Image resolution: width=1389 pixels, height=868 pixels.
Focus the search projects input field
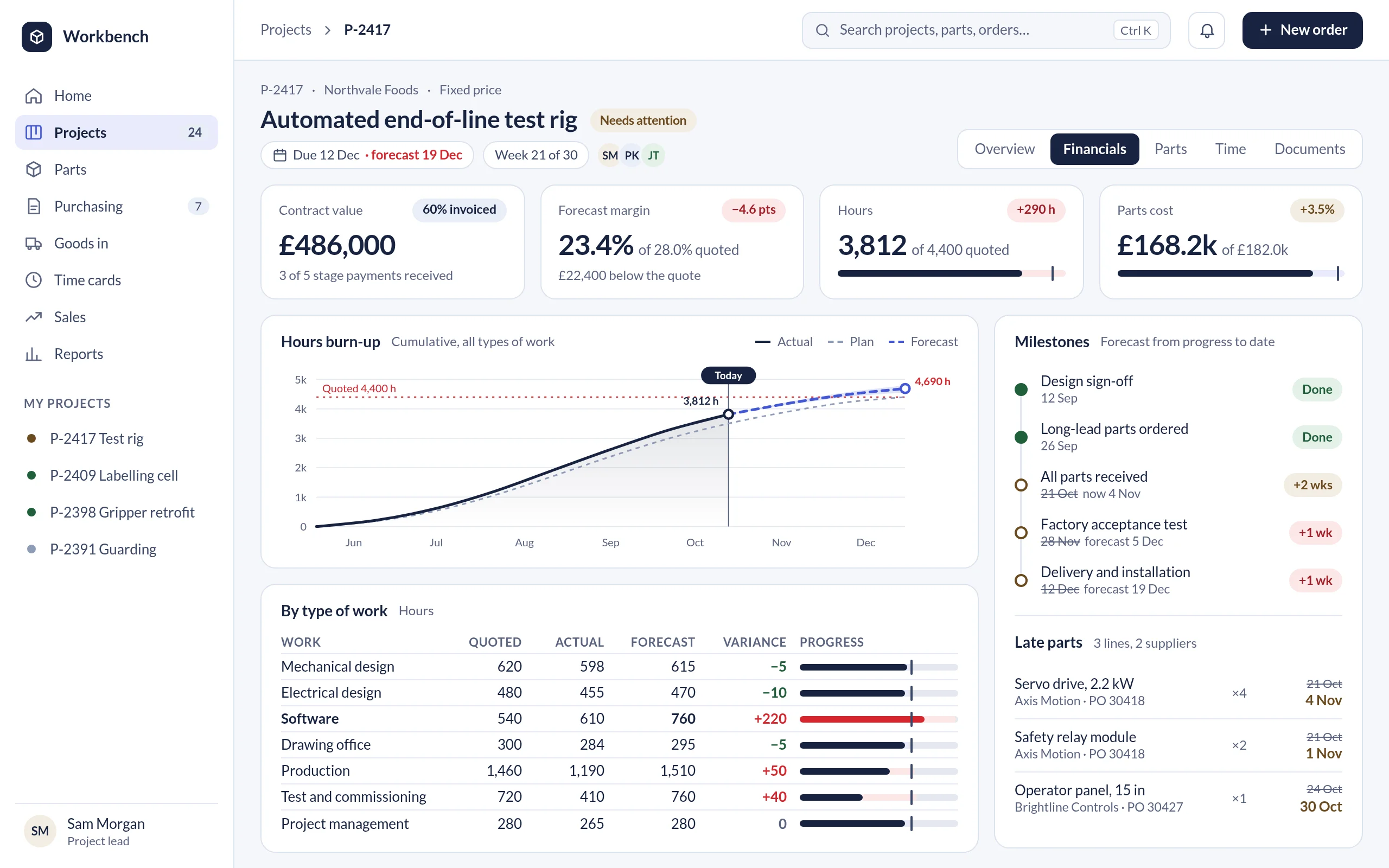pyautogui.click(x=986, y=30)
